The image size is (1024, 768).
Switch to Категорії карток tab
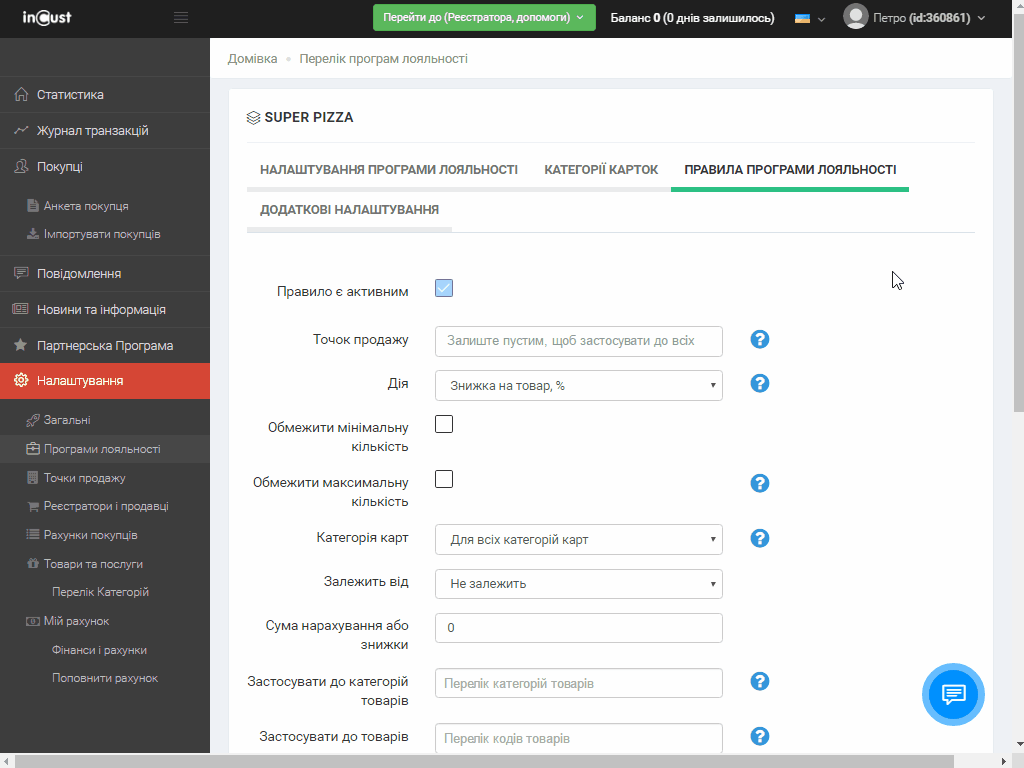tap(601, 170)
